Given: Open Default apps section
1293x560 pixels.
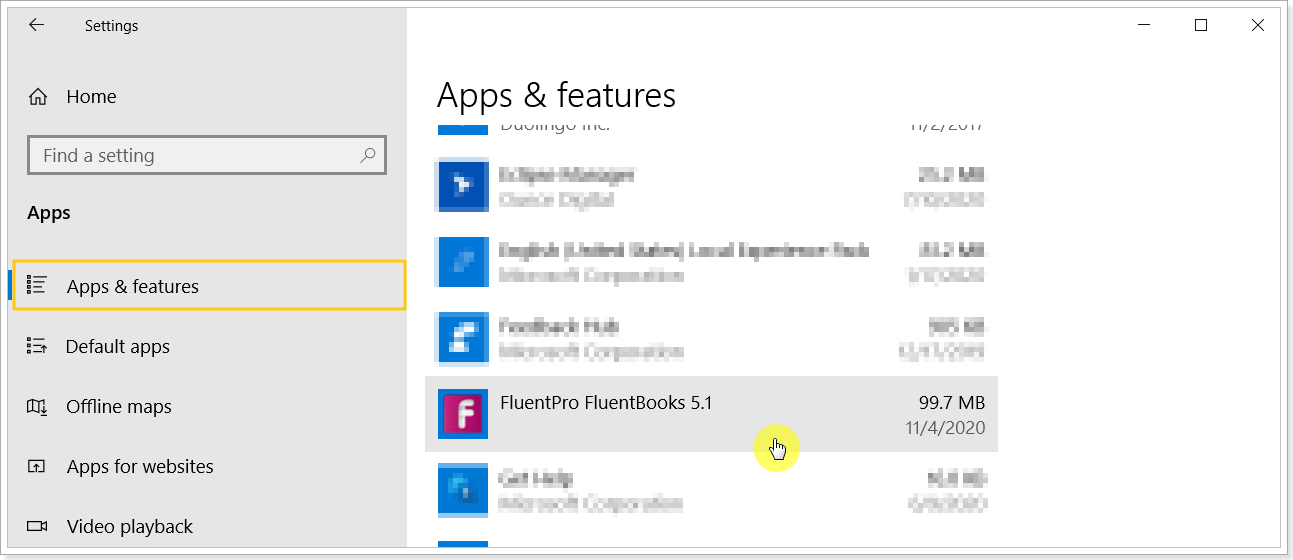Looking at the screenshot, I should [x=209, y=346].
